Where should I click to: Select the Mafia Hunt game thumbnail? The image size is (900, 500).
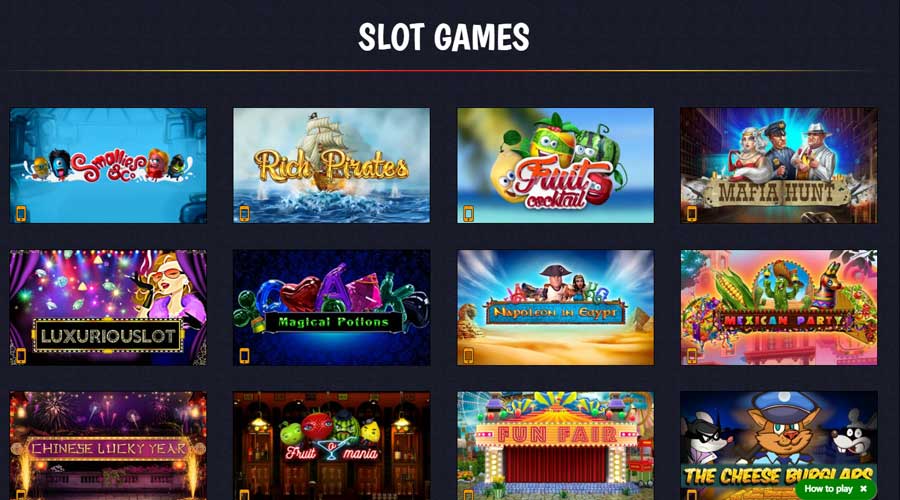pyautogui.click(x=778, y=165)
